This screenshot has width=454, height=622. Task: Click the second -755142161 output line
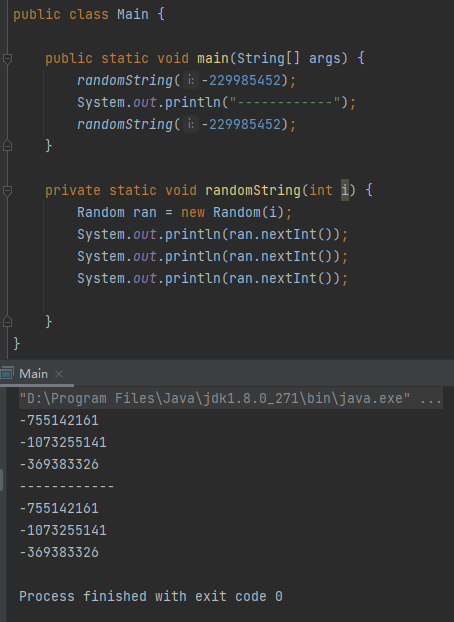pos(59,509)
